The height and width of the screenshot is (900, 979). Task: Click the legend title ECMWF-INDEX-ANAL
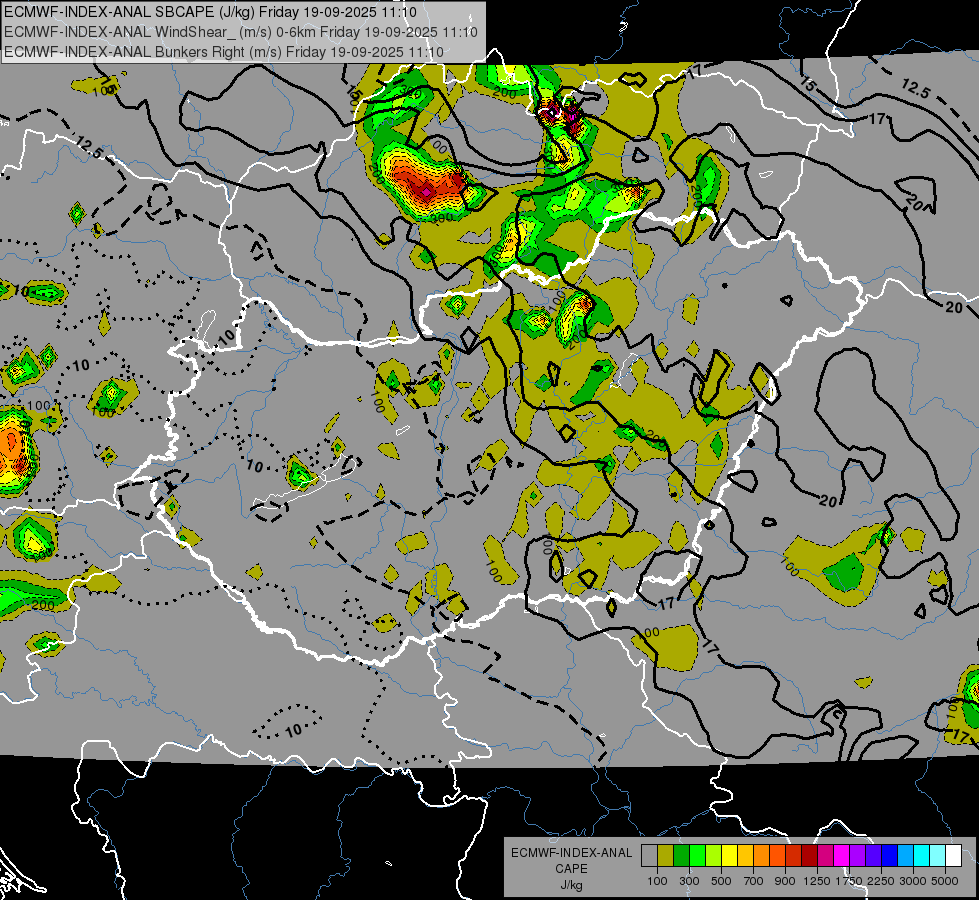coord(571,853)
